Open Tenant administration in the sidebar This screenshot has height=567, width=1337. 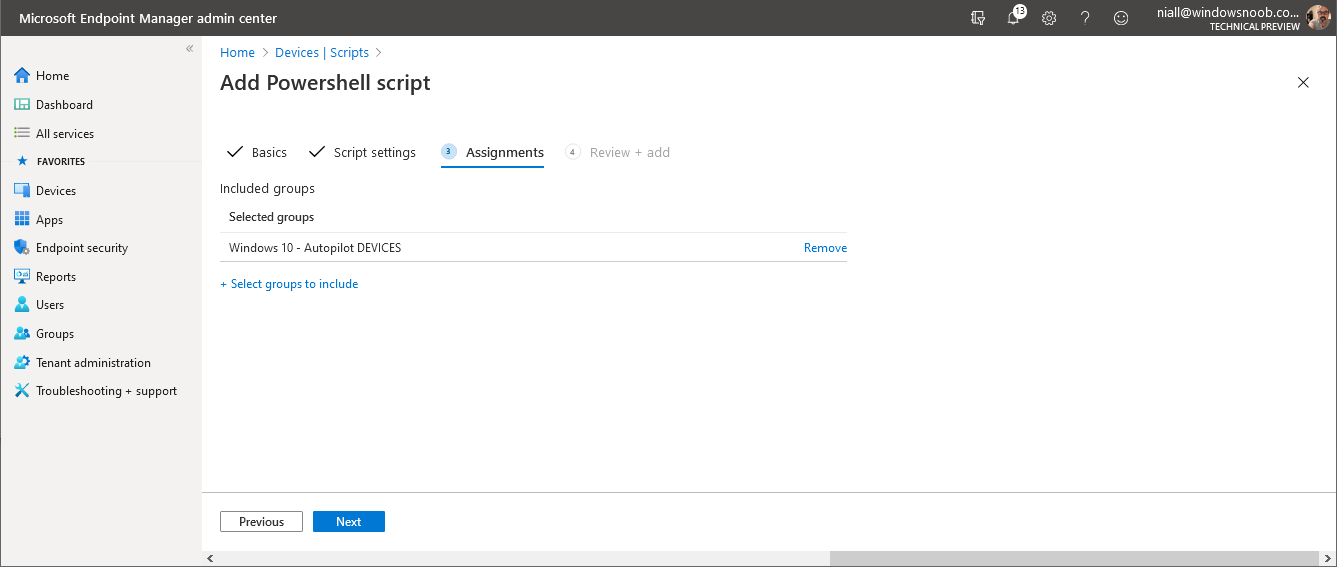[x=93, y=363]
